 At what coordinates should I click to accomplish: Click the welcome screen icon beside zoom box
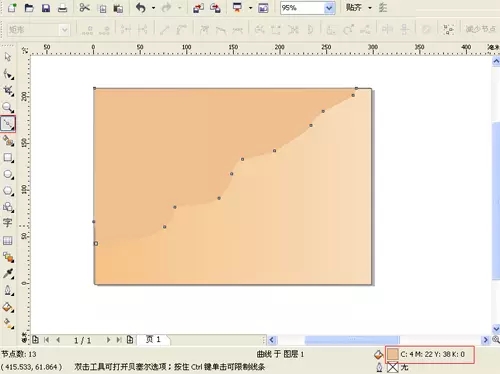(263, 8)
